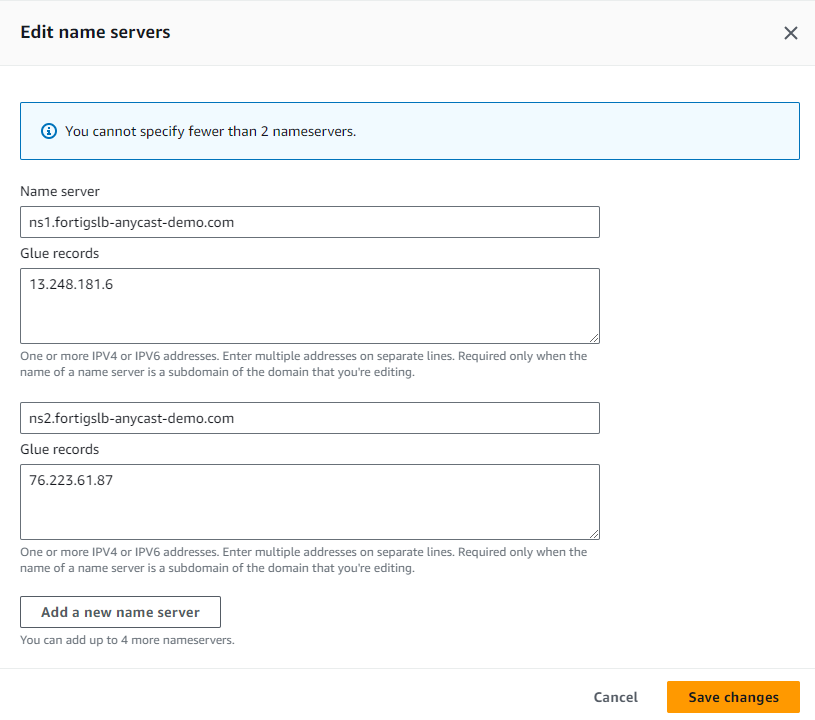The height and width of the screenshot is (720, 815).
Task: Click the glue records box containing 76.223.61.87
Action: pyautogui.click(x=310, y=501)
